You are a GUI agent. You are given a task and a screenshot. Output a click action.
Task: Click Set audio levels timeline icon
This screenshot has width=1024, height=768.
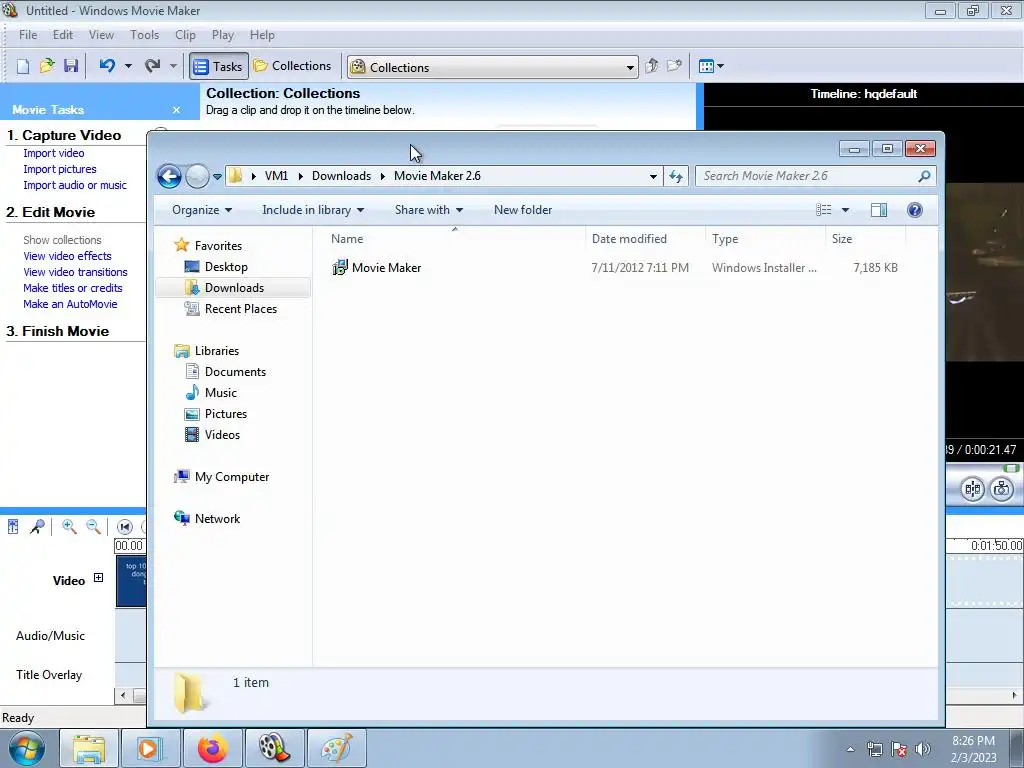pyautogui.click(x=13, y=526)
